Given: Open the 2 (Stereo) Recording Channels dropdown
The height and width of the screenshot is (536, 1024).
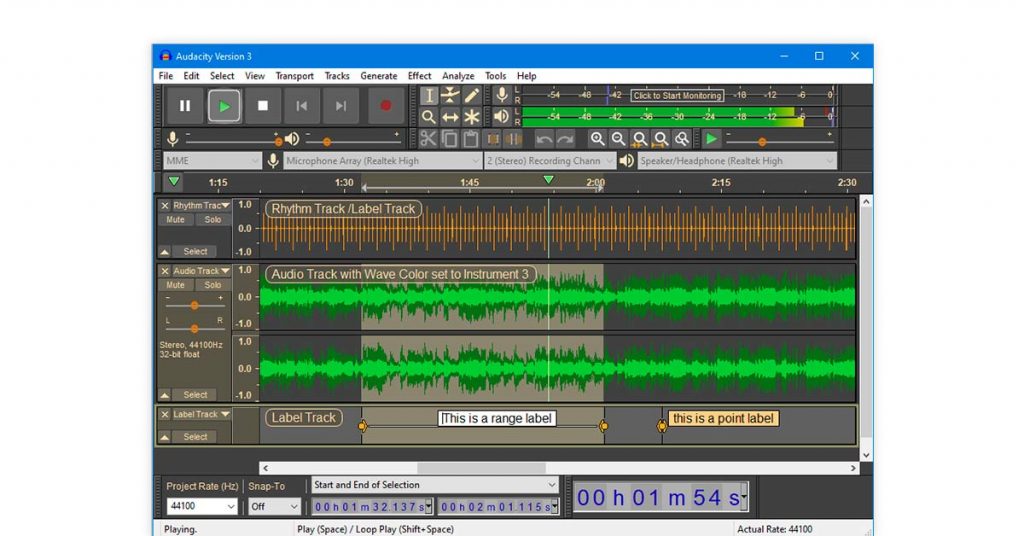Looking at the screenshot, I should pyautogui.click(x=549, y=161).
